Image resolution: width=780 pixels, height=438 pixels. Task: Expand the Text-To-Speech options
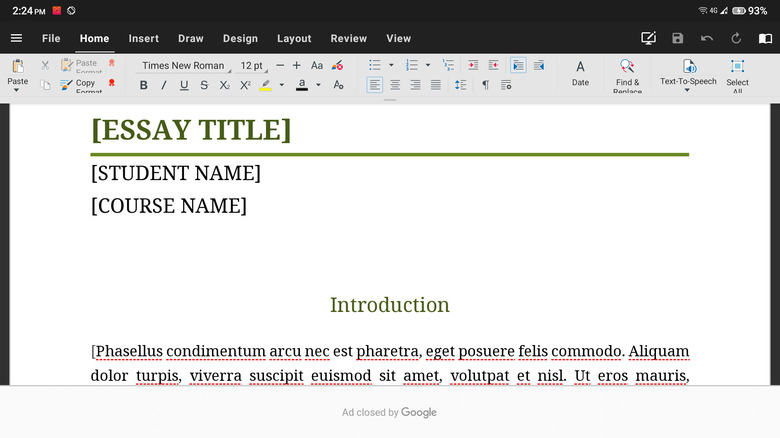(688, 90)
